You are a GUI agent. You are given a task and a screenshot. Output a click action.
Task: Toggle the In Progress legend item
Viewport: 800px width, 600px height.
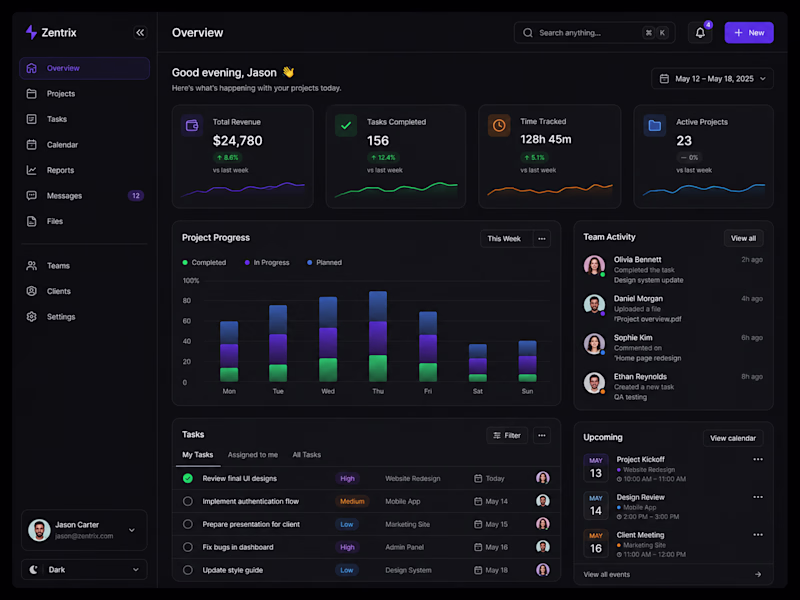[267, 263]
